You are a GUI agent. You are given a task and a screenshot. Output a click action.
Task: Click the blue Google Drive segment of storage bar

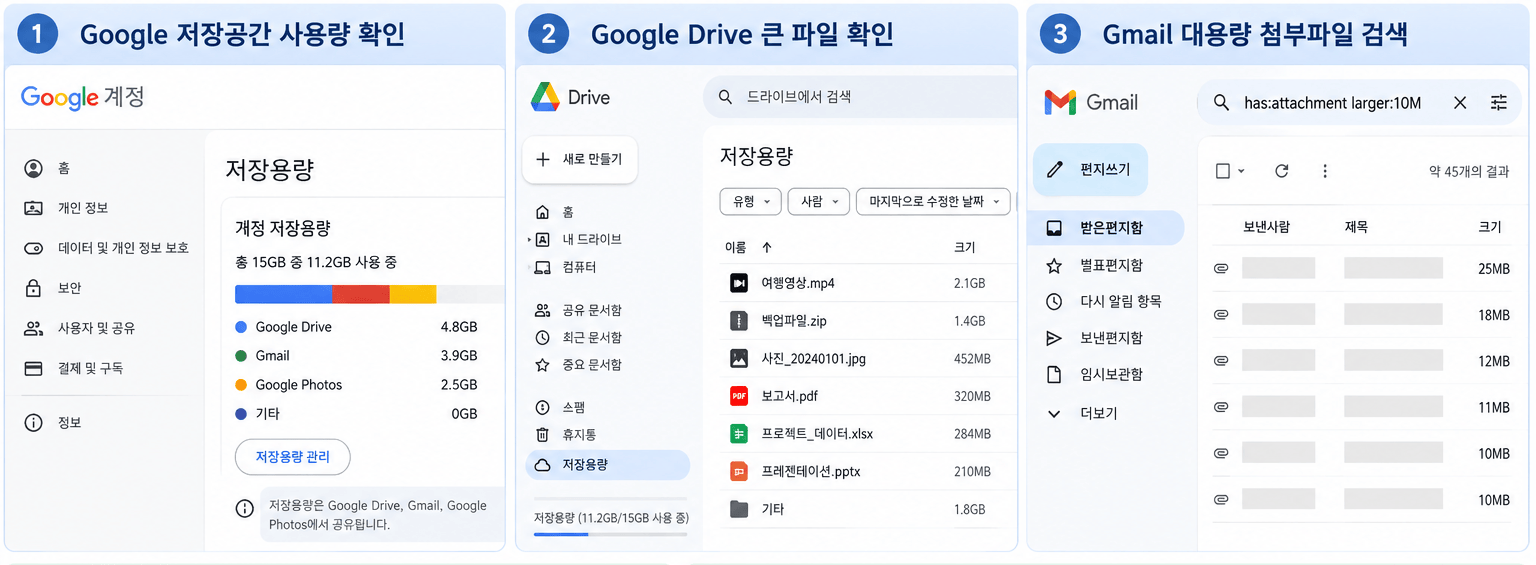[283, 294]
